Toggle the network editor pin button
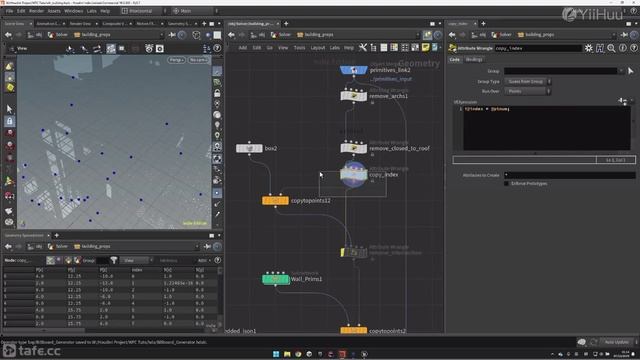 pos(427,35)
